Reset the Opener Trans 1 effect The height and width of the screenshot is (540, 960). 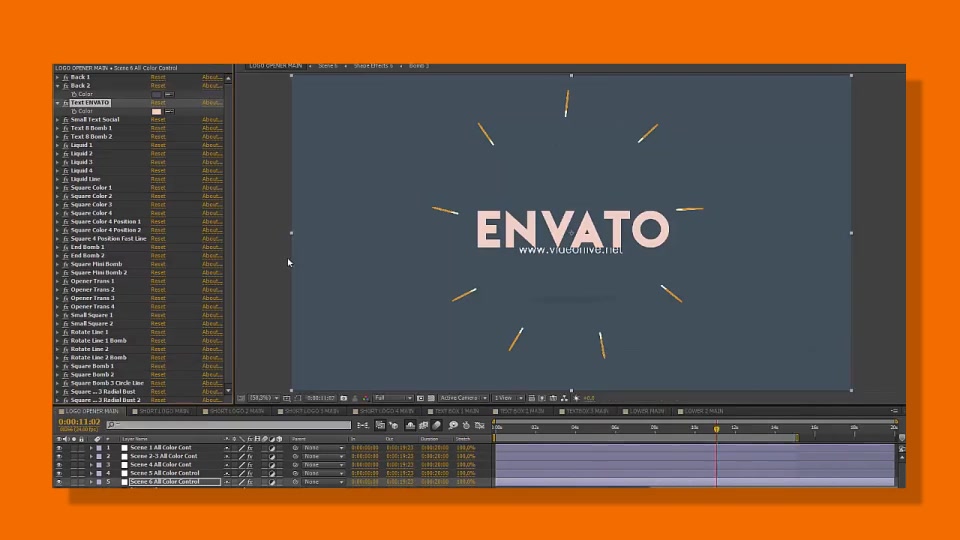click(158, 281)
